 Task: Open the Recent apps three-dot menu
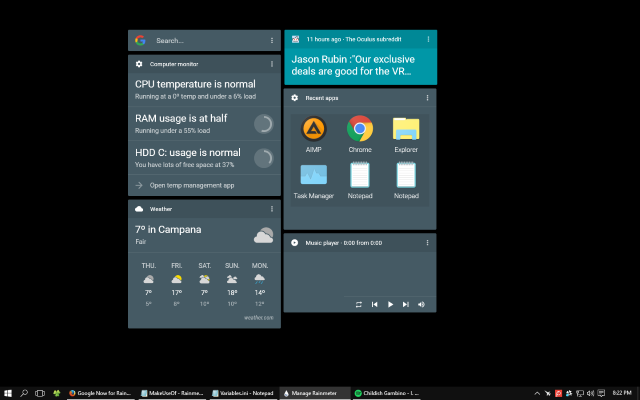[x=427, y=98]
